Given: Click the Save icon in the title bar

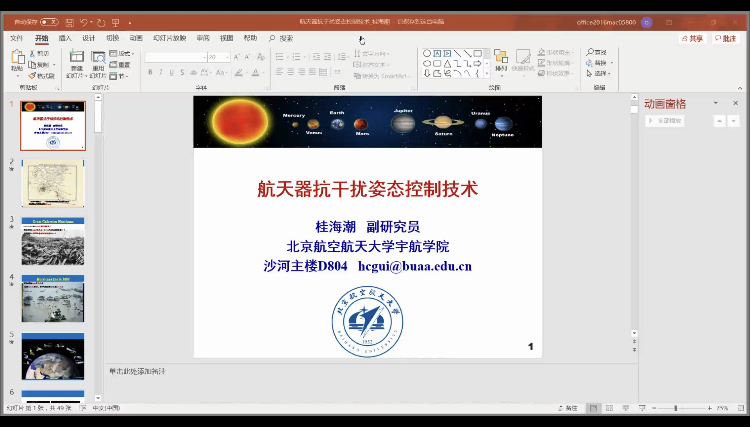Looking at the screenshot, I should click(68, 21).
